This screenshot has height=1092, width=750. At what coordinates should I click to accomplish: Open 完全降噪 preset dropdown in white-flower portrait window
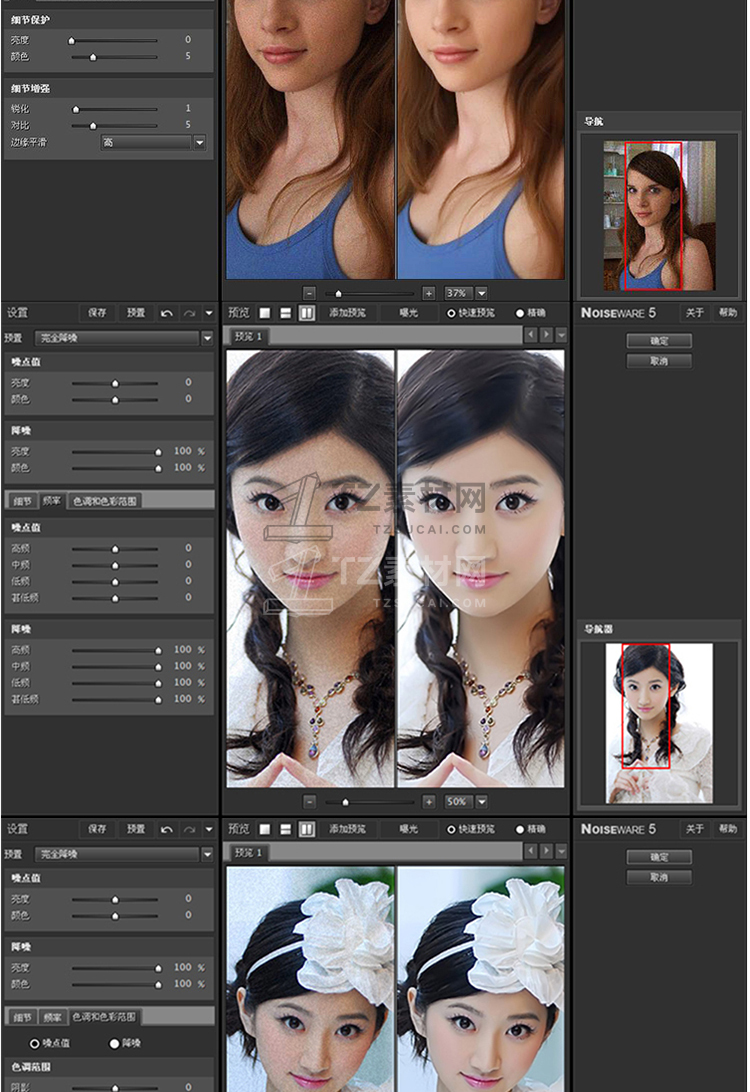[x=207, y=854]
